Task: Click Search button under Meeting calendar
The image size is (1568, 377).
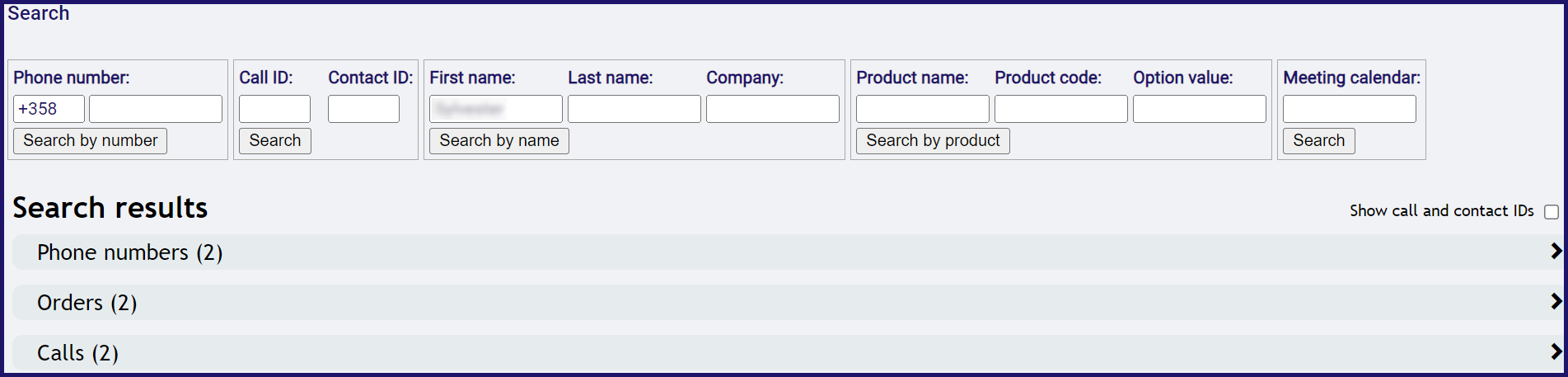Action: tap(1318, 141)
